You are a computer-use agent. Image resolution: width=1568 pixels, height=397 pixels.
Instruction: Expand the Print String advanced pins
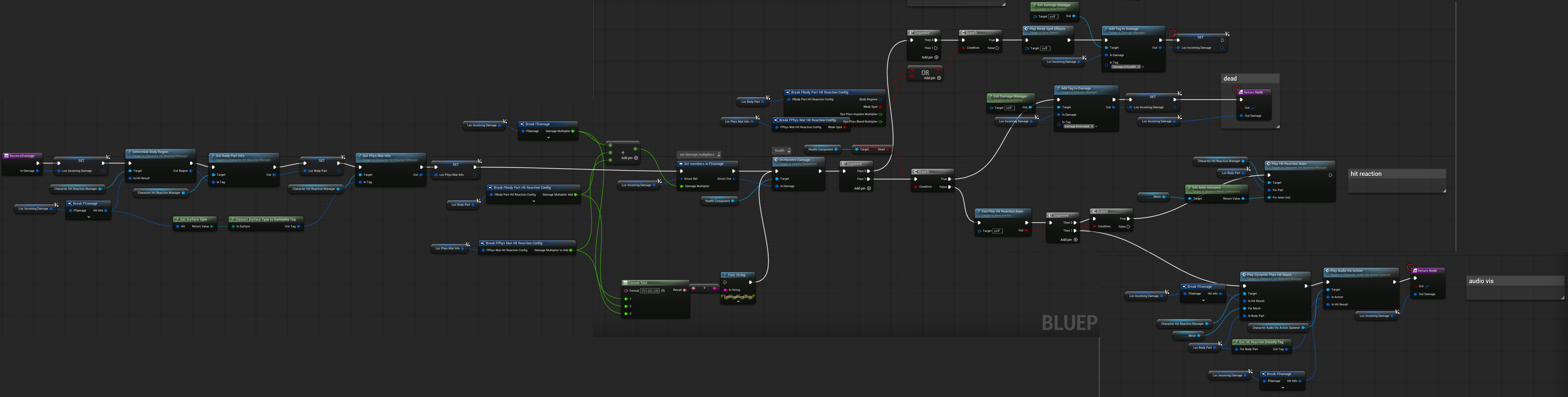[x=738, y=301]
